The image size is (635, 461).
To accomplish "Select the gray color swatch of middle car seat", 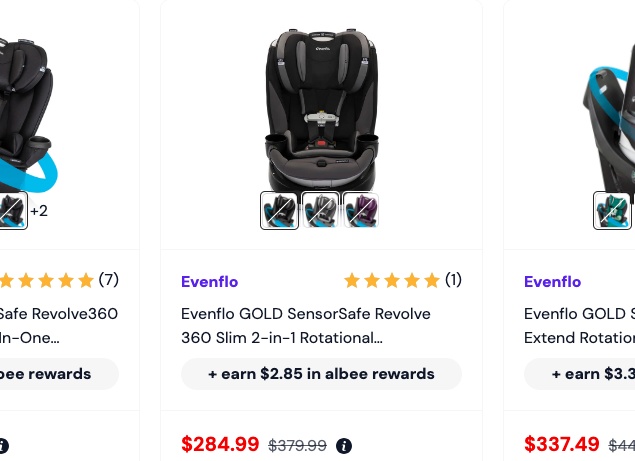I will 320,211.
